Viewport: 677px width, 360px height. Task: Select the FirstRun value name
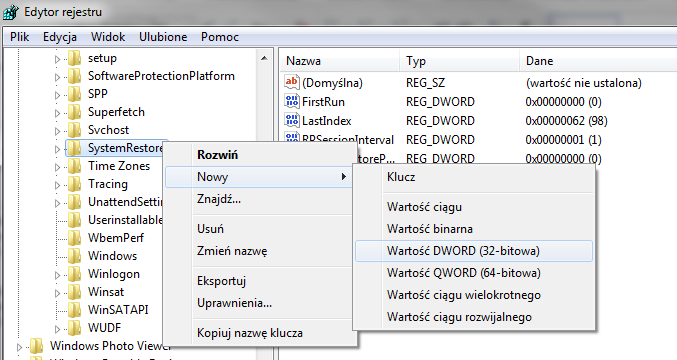click(323, 102)
